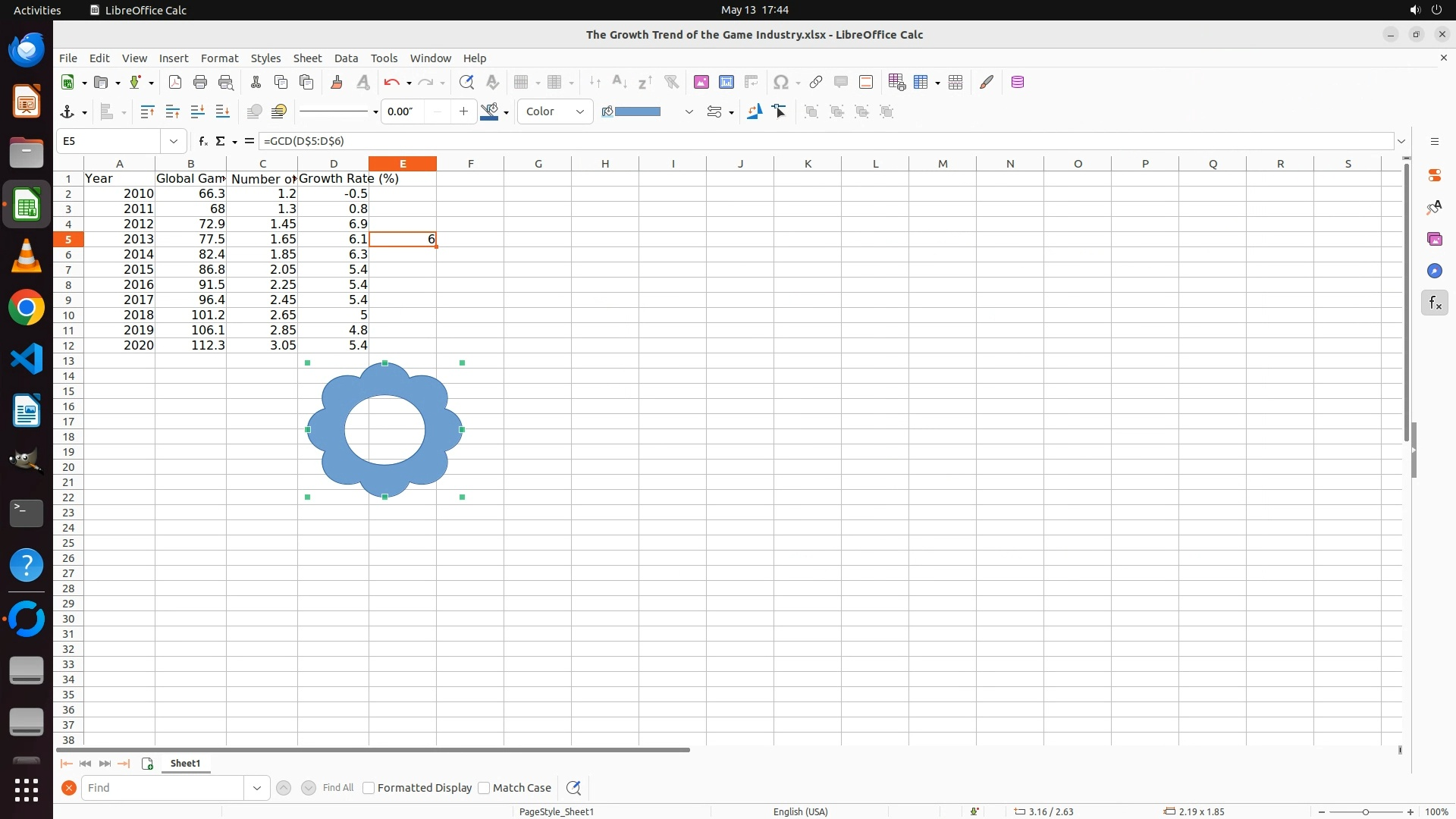Image resolution: width=1456 pixels, height=819 pixels.
Task: Click the Bring to Front icon
Action: tap(147, 112)
